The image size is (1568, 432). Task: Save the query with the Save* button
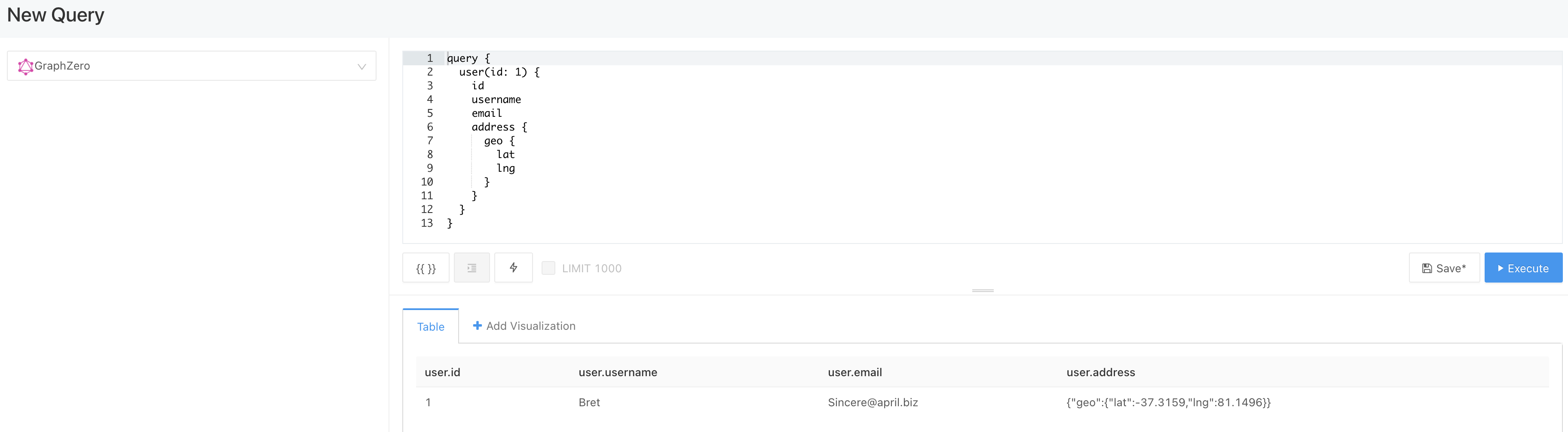(1444, 268)
